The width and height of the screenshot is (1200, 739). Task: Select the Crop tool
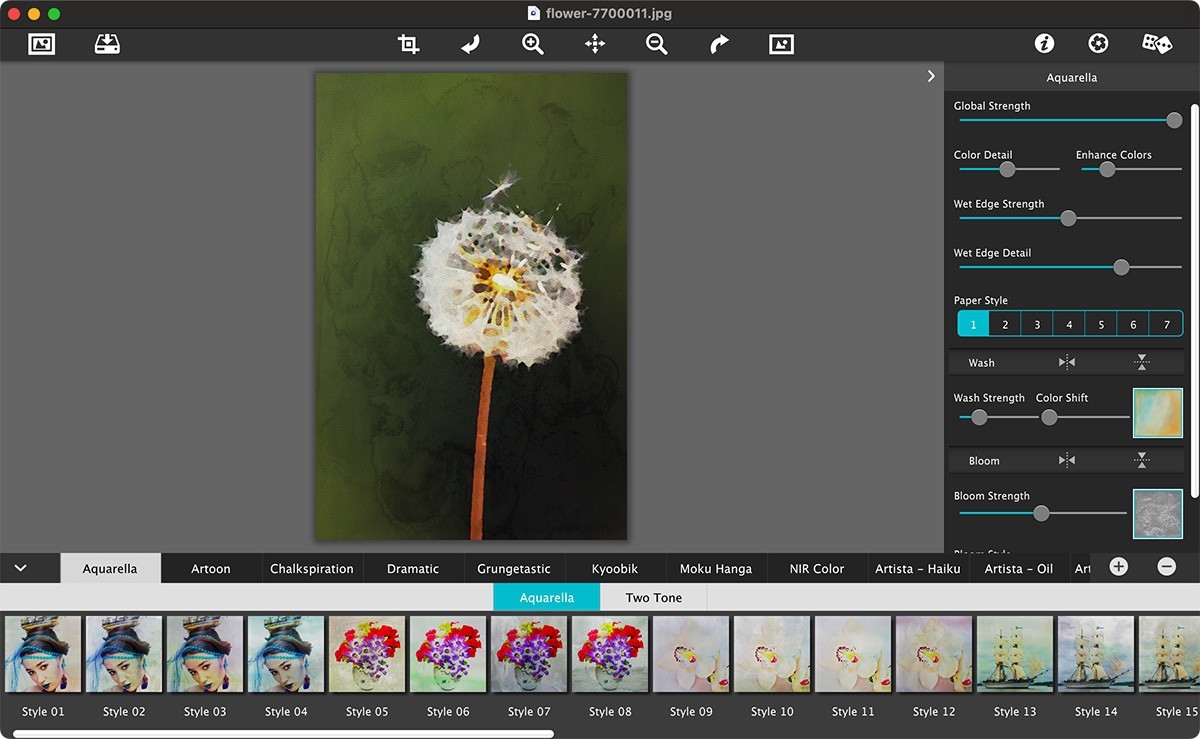coord(407,43)
